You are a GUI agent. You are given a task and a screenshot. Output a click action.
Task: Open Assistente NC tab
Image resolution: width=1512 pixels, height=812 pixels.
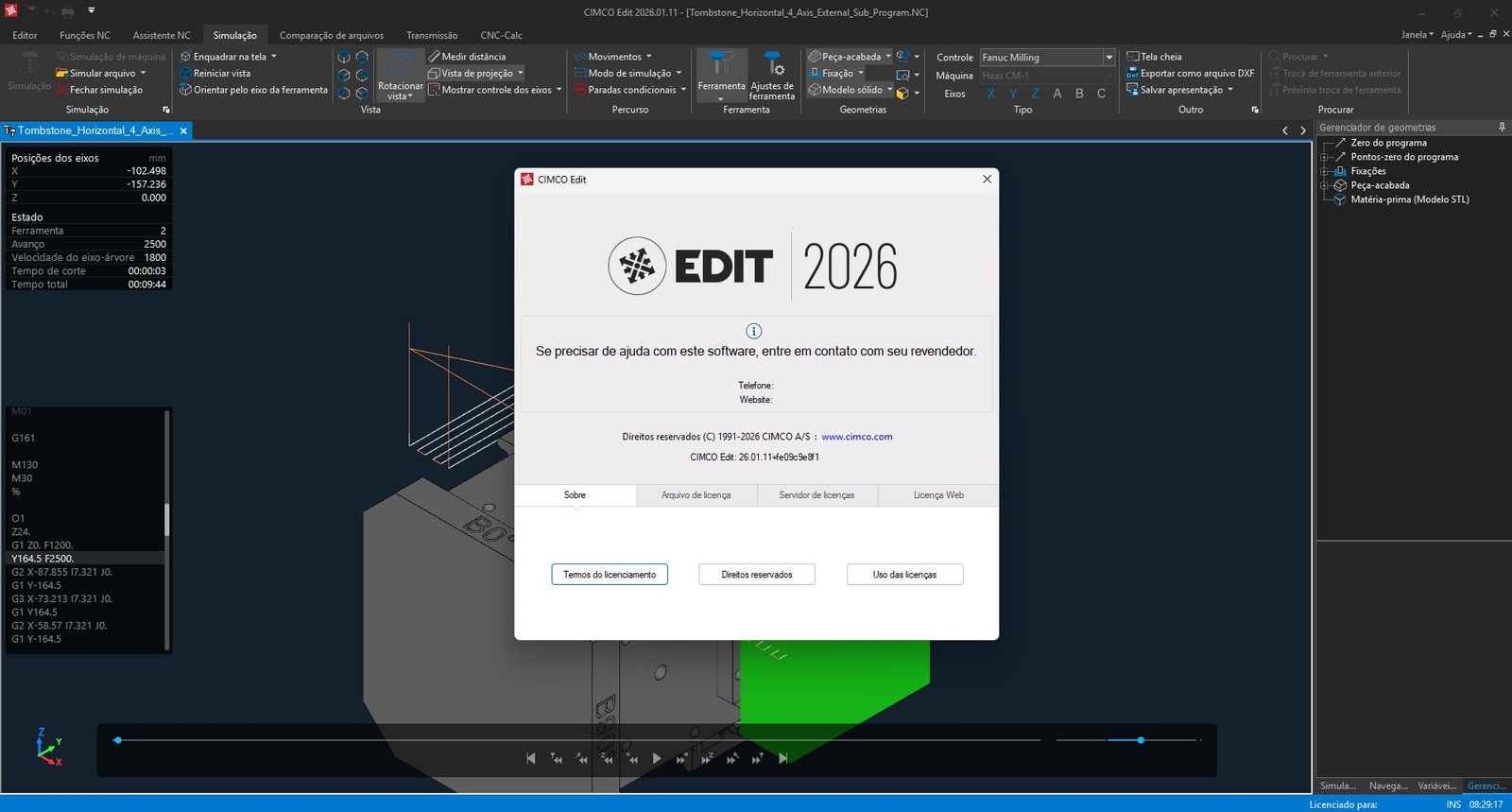click(x=162, y=35)
